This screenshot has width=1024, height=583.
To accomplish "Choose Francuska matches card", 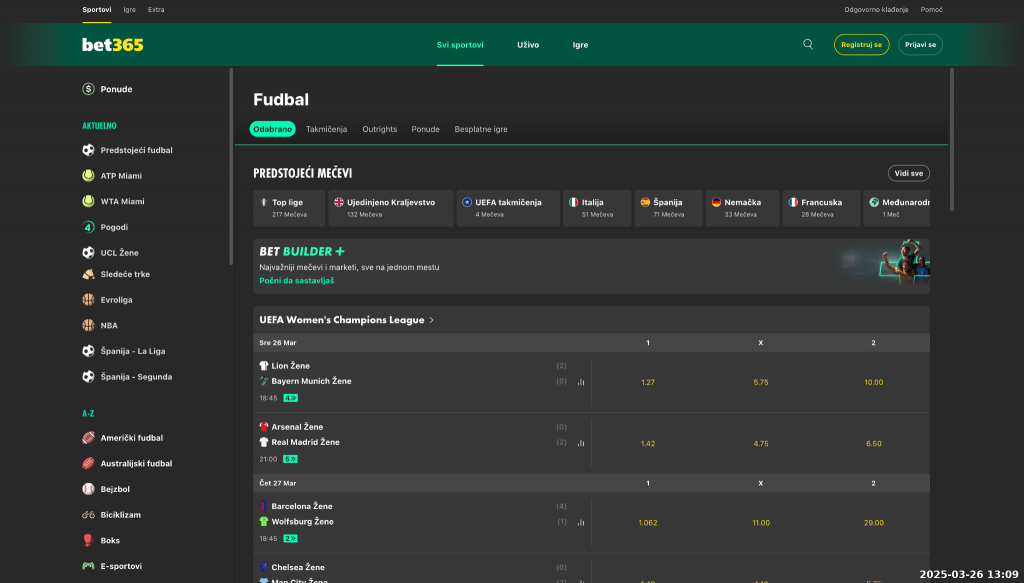I will pos(822,208).
